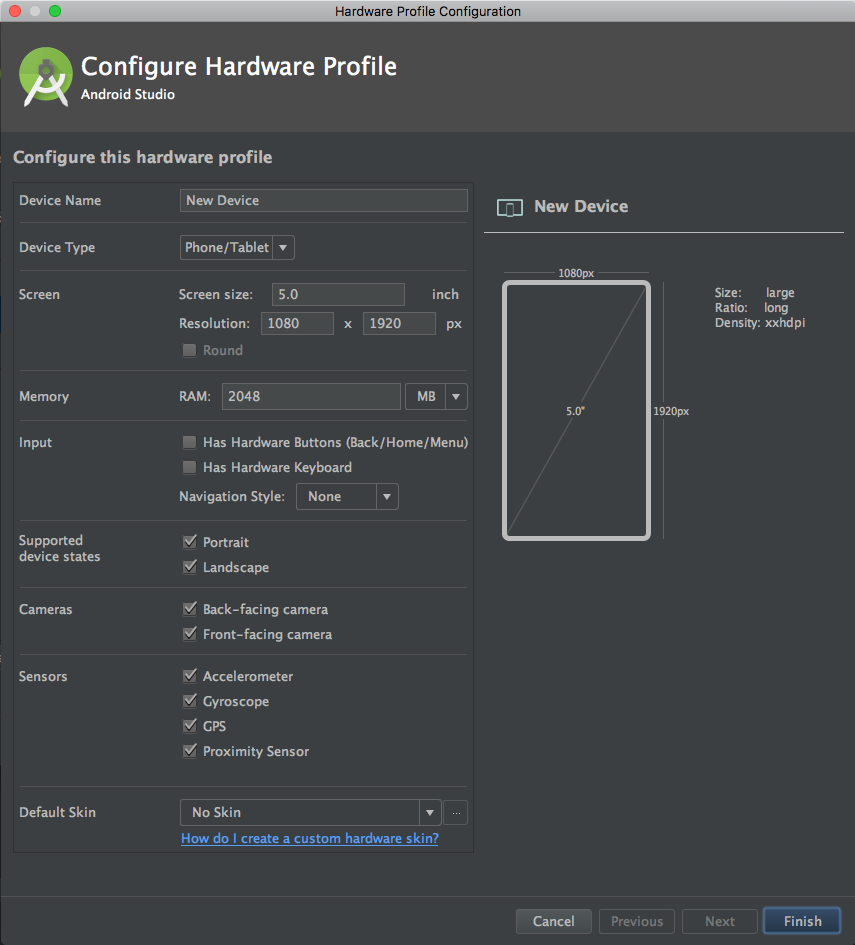Screen dimensions: 855x945
Task: Open the Device Type dropdown
Action: (x=237, y=248)
